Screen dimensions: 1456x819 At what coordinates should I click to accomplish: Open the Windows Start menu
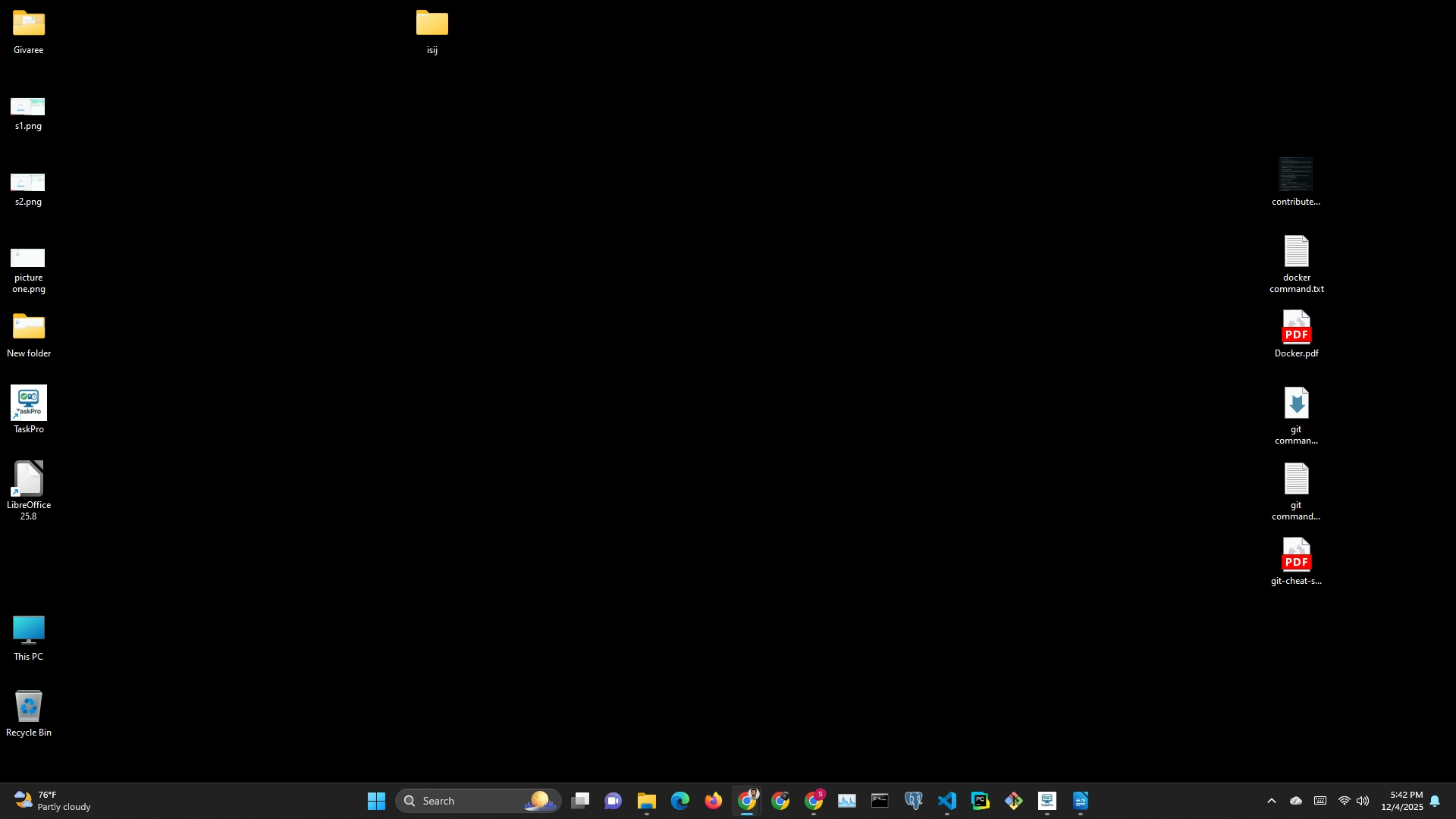[376, 801]
